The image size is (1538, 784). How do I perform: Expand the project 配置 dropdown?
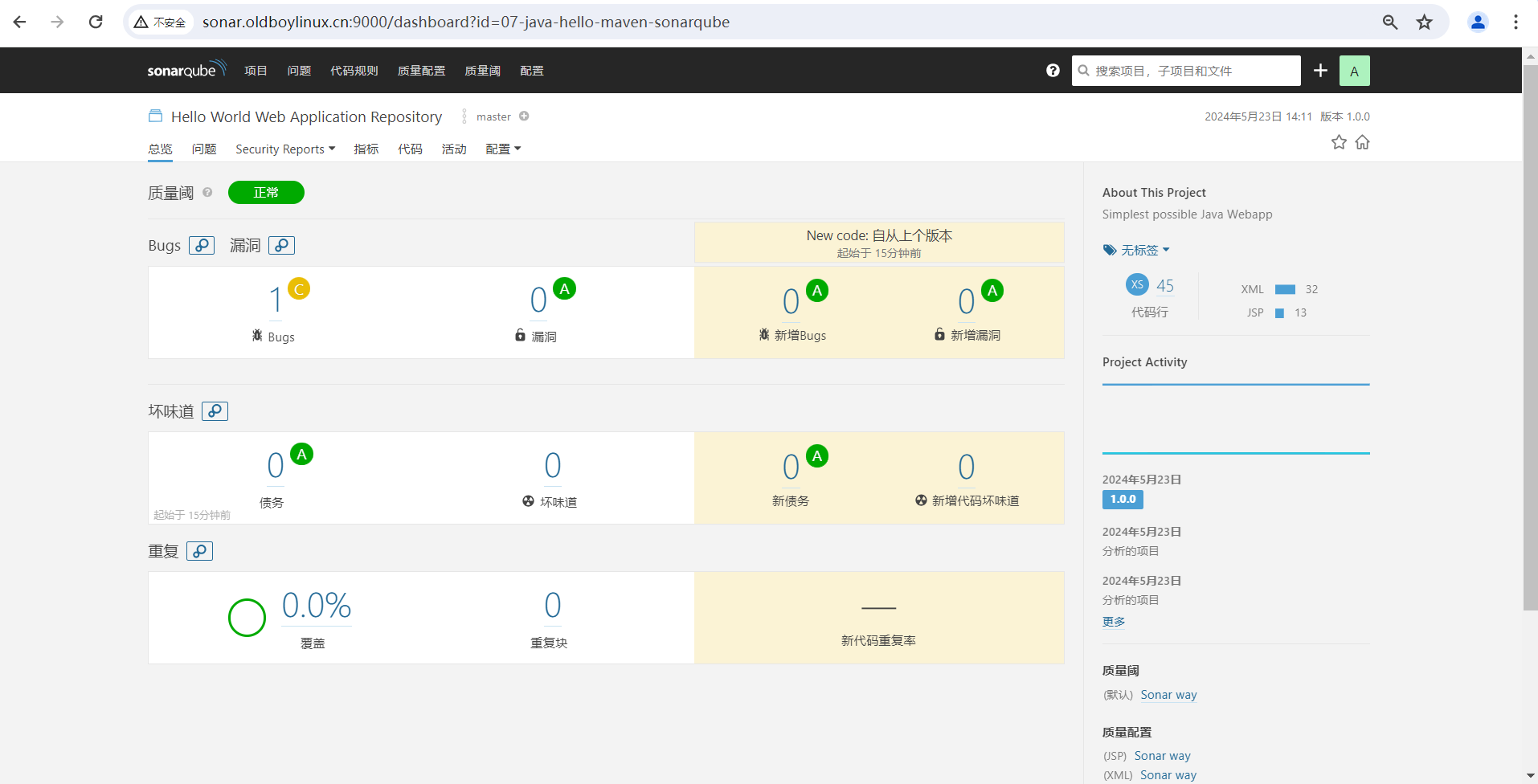503,149
